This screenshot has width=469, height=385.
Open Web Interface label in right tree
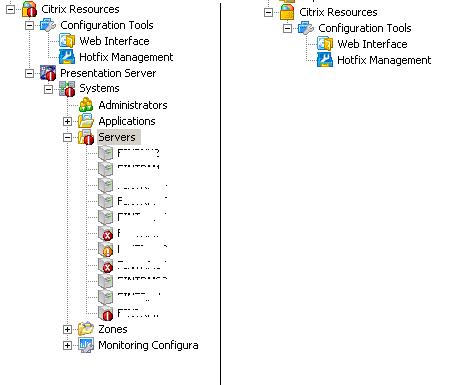[372, 44]
